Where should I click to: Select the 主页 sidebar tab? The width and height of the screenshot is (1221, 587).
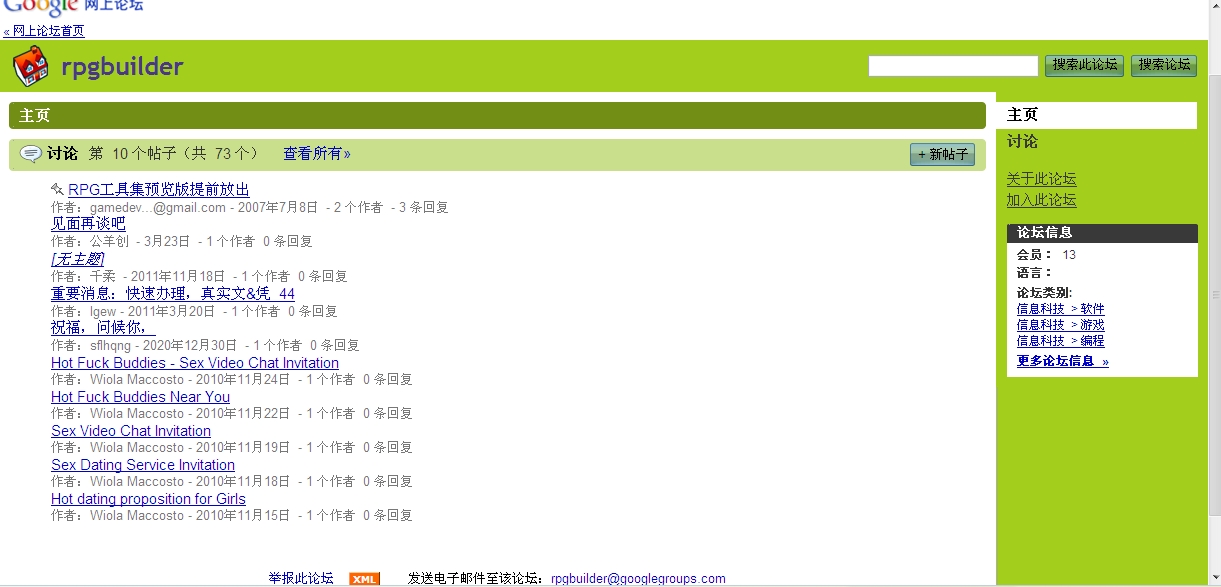[1096, 115]
